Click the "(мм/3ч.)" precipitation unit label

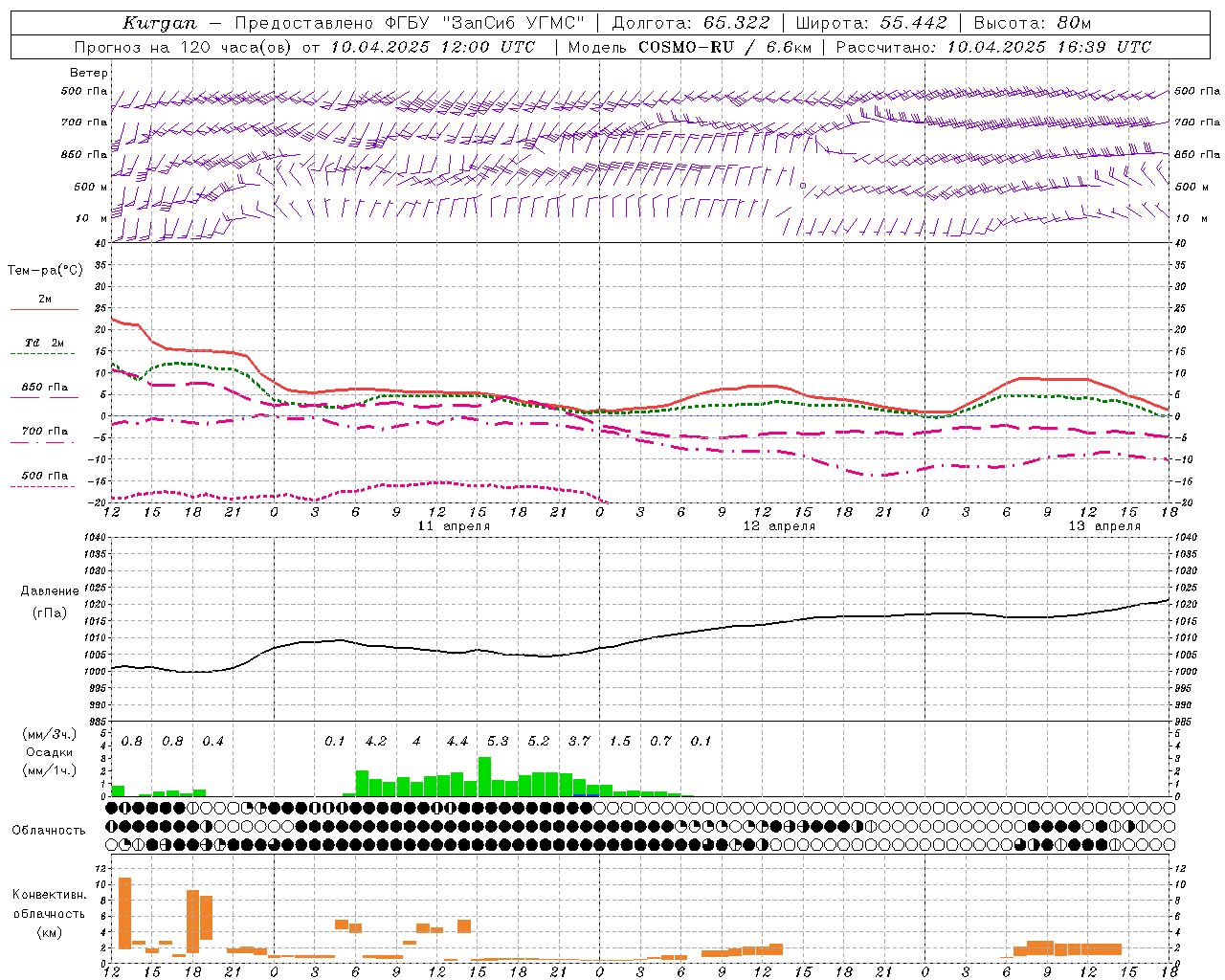50,734
